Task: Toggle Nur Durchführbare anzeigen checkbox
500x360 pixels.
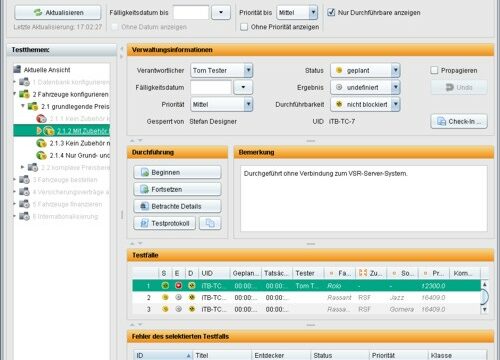Action: 331,12
